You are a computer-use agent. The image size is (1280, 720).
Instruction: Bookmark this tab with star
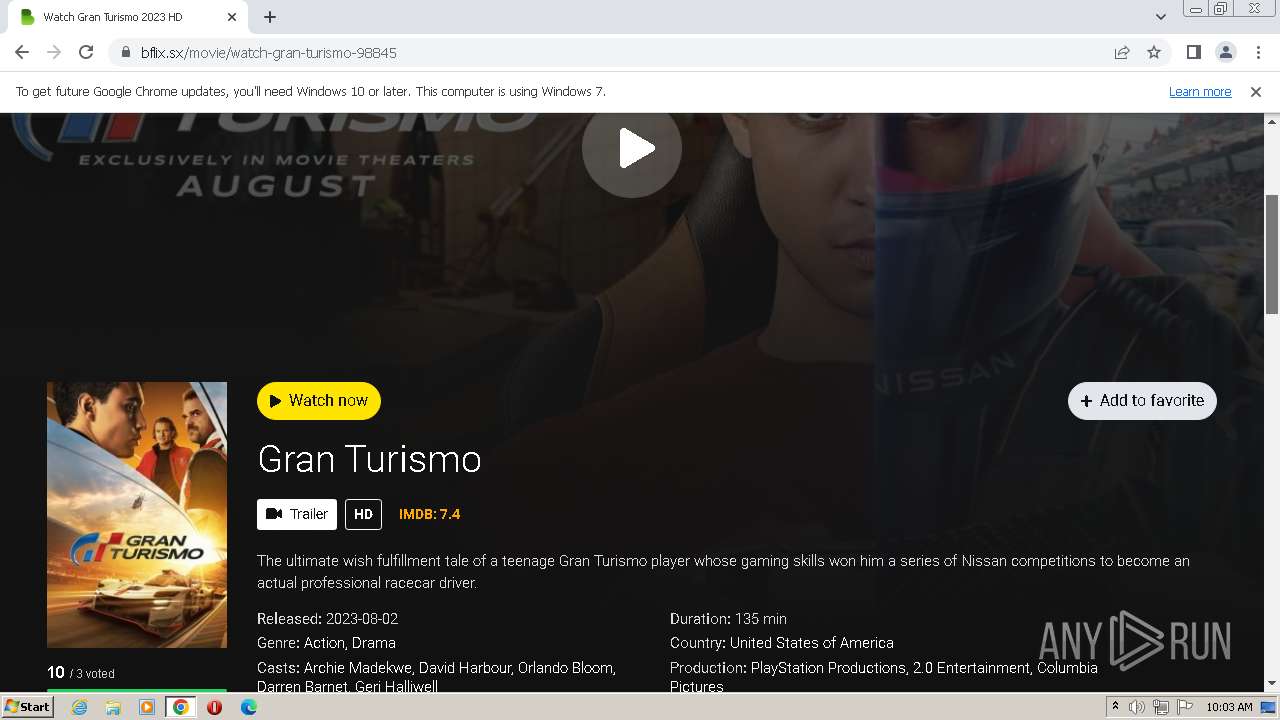pyautogui.click(x=1154, y=52)
